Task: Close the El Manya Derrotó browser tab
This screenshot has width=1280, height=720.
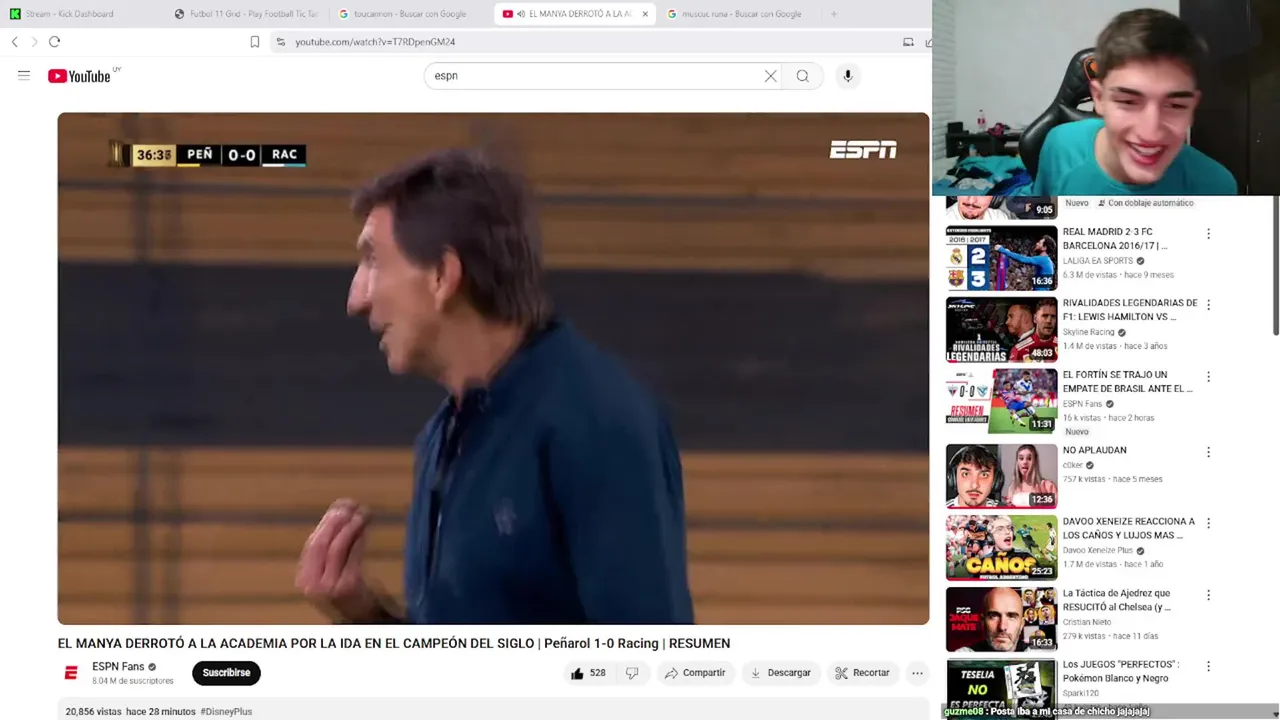Action: (645, 14)
